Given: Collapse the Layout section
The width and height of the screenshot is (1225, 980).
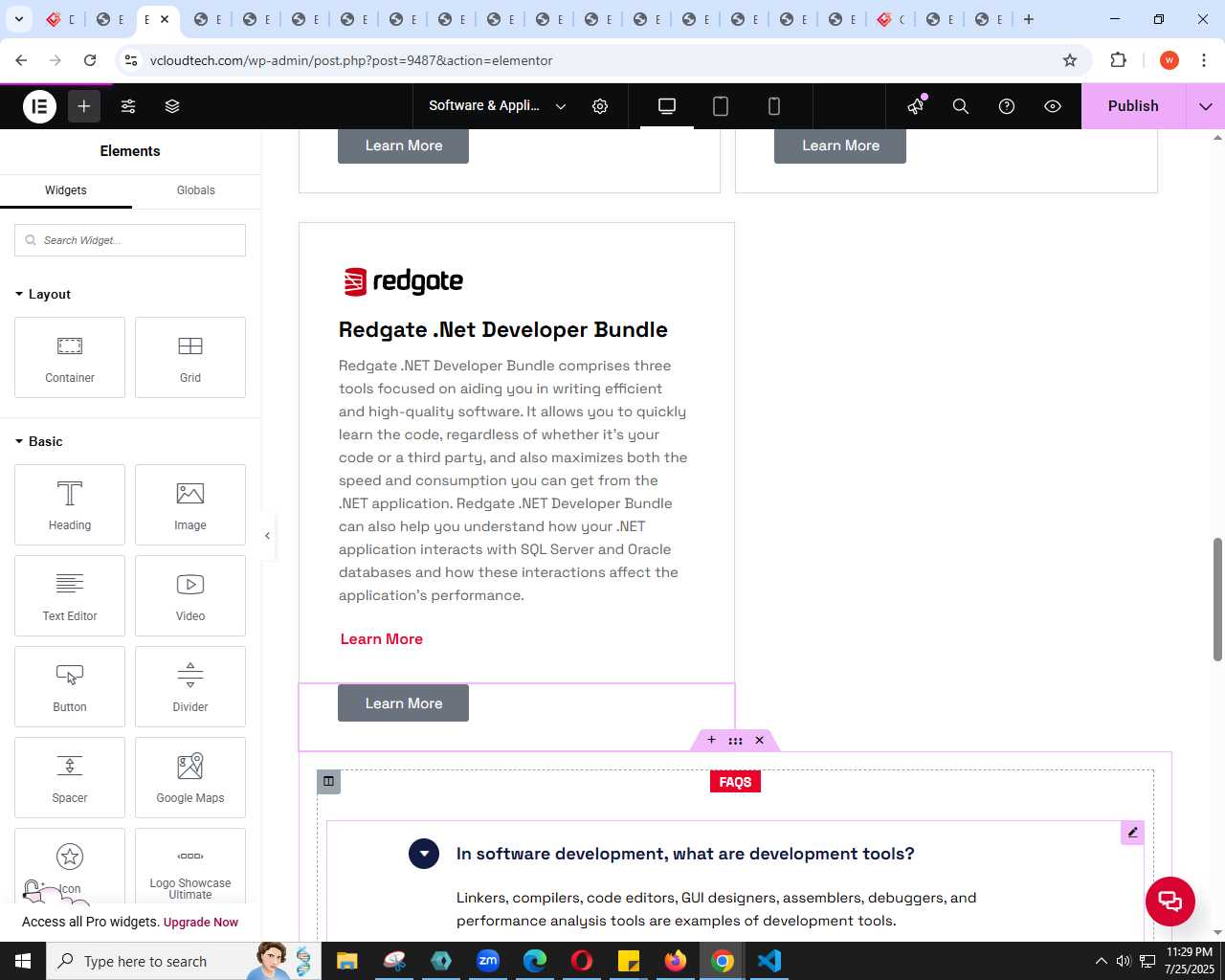Looking at the screenshot, I should (x=43, y=294).
